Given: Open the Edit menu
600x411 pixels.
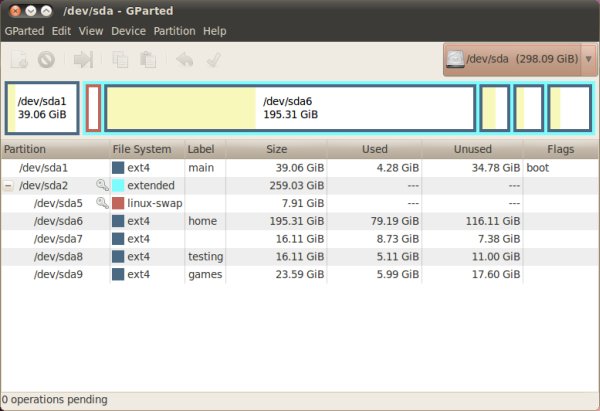Looking at the screenshot, I should [61, 31].
